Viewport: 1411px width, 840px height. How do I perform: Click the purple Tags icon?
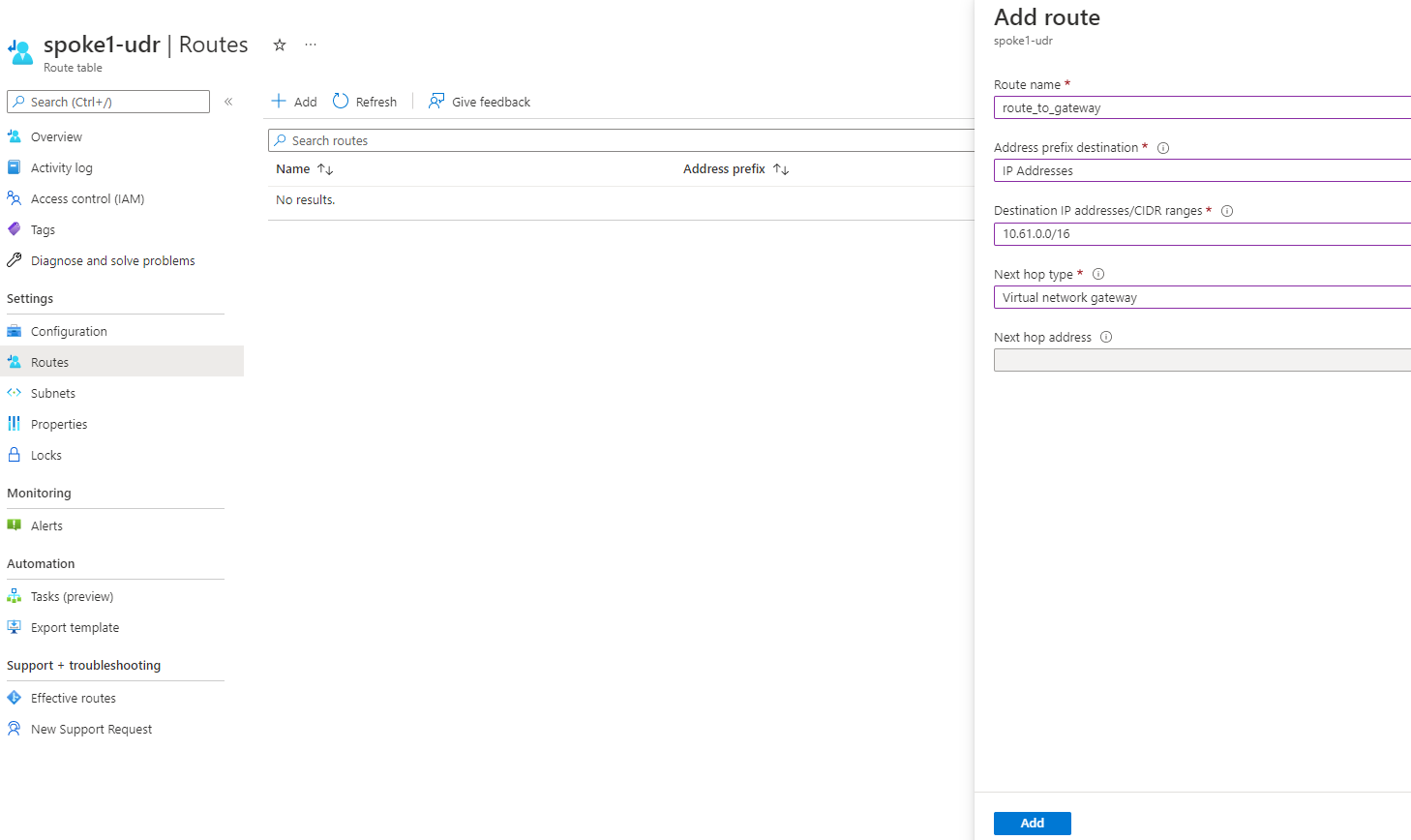click(x=15, y=229)
